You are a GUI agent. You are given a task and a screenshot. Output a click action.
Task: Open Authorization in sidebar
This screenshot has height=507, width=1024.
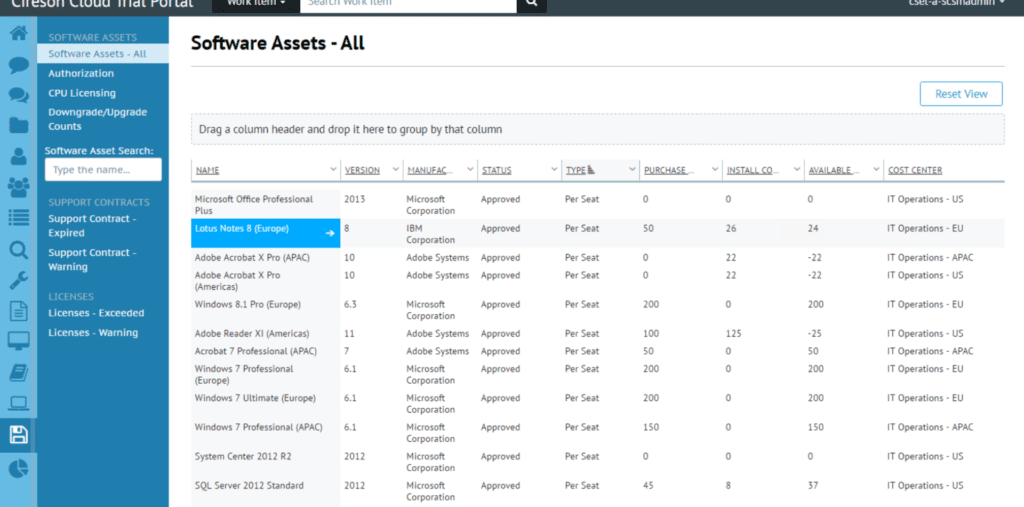tap(81, 73)
